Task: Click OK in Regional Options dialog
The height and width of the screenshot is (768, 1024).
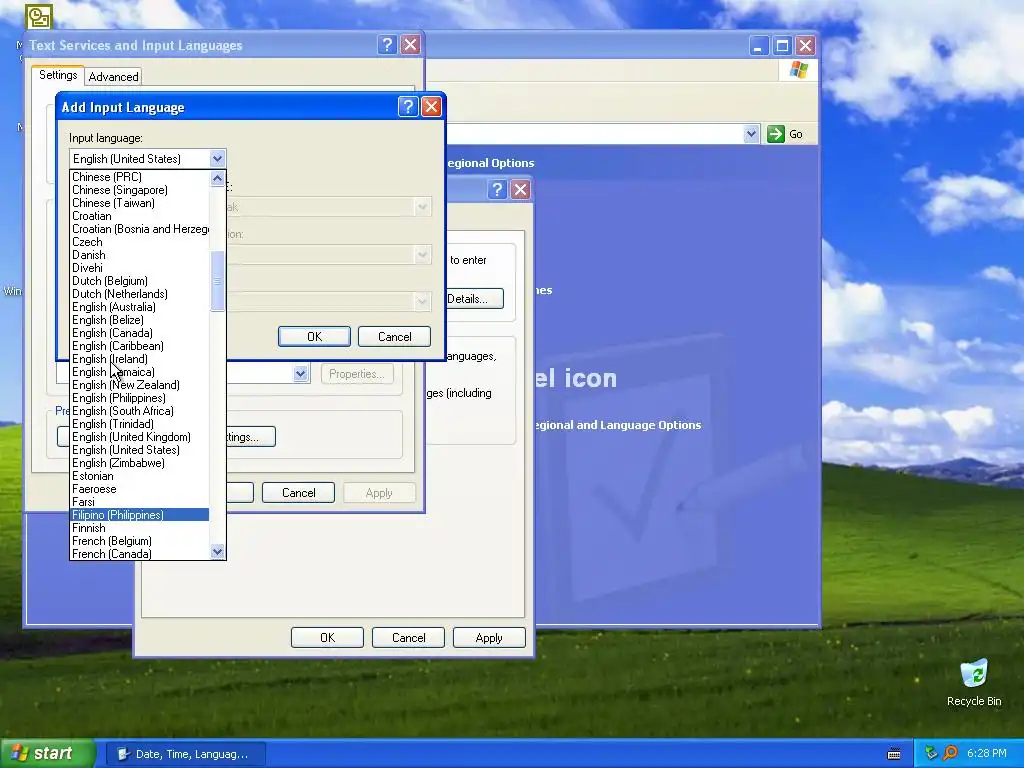Action: tap(327, 637)
